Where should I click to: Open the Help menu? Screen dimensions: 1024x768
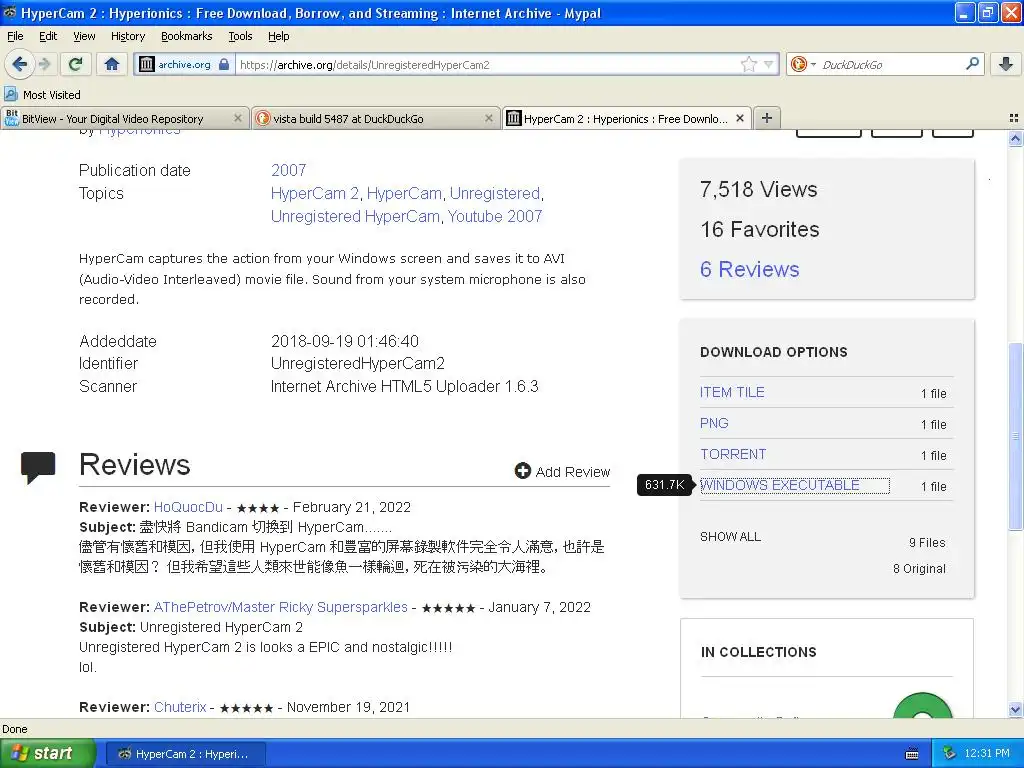click(279, 36)
